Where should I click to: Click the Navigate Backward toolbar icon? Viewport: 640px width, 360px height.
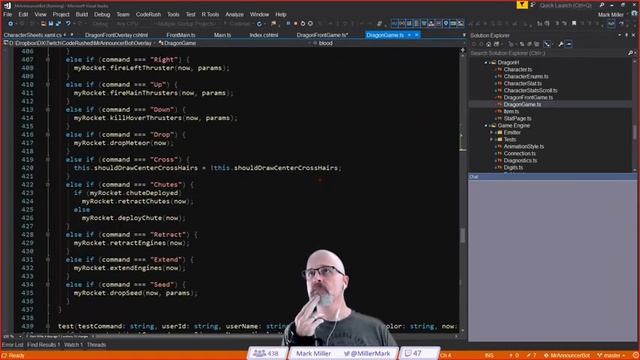point(11,24)
